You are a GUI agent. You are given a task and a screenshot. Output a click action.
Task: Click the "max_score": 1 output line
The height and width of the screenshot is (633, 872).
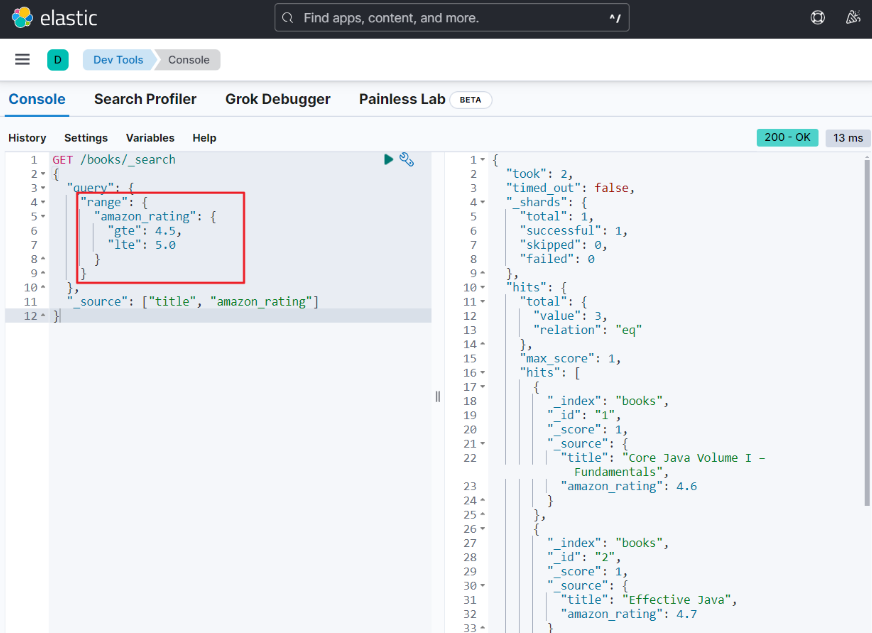(x=570, y=358)
